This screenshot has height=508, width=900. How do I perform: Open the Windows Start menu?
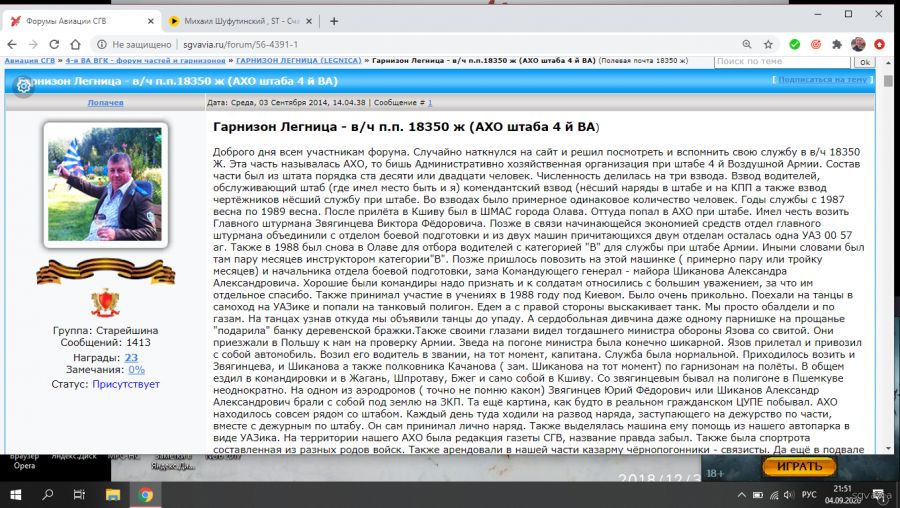pos(15,495)
